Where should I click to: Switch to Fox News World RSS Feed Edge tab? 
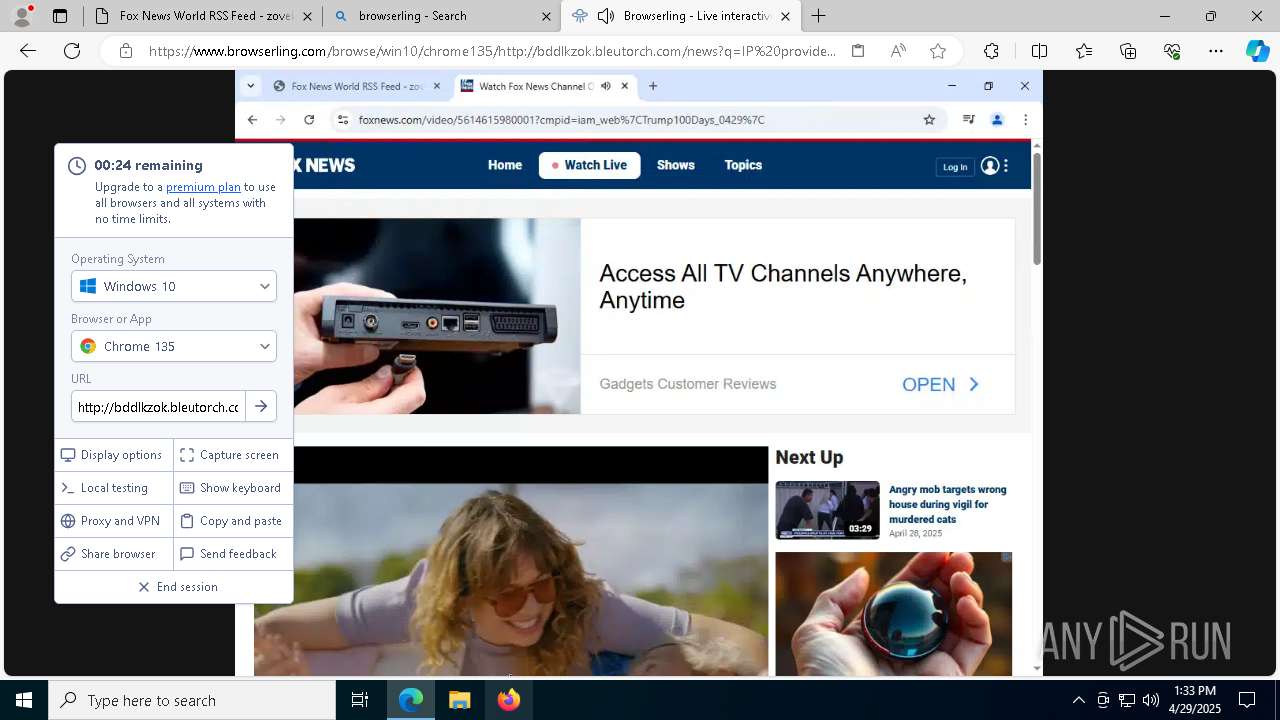(x=204, y=16)
